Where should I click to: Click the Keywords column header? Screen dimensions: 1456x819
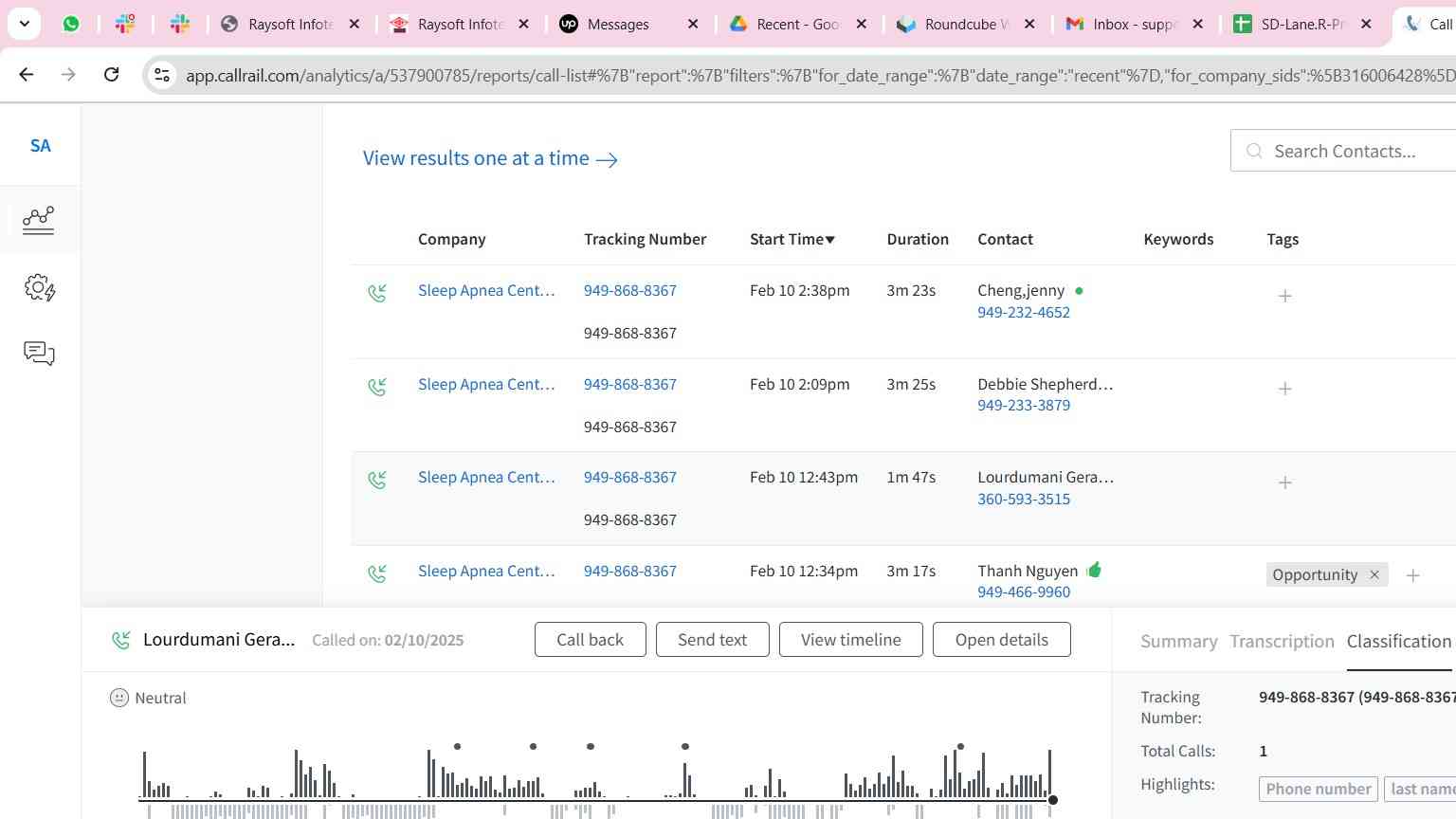click(x=1178, y=239)
